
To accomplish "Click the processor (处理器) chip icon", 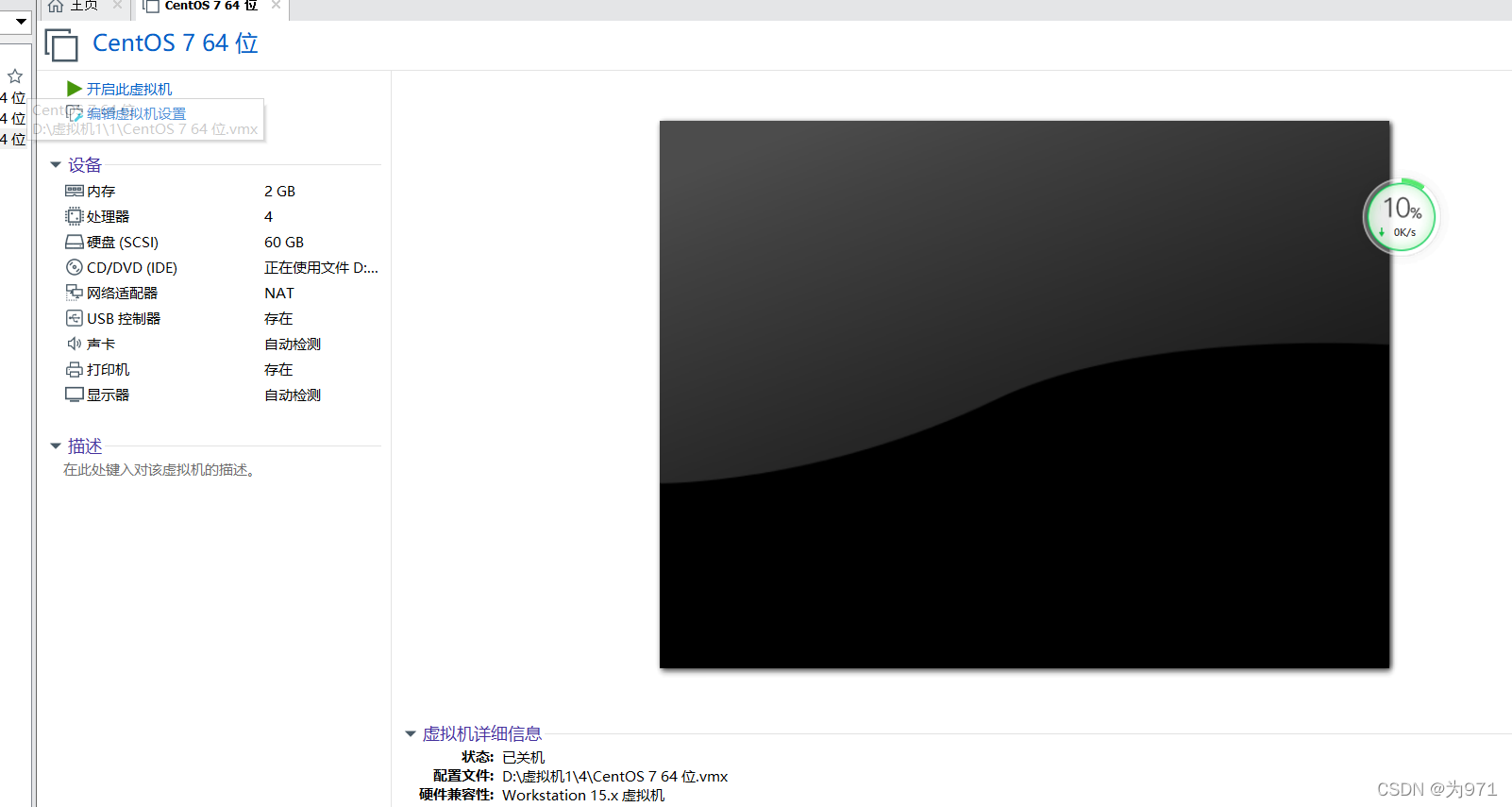I will point(75,216).
